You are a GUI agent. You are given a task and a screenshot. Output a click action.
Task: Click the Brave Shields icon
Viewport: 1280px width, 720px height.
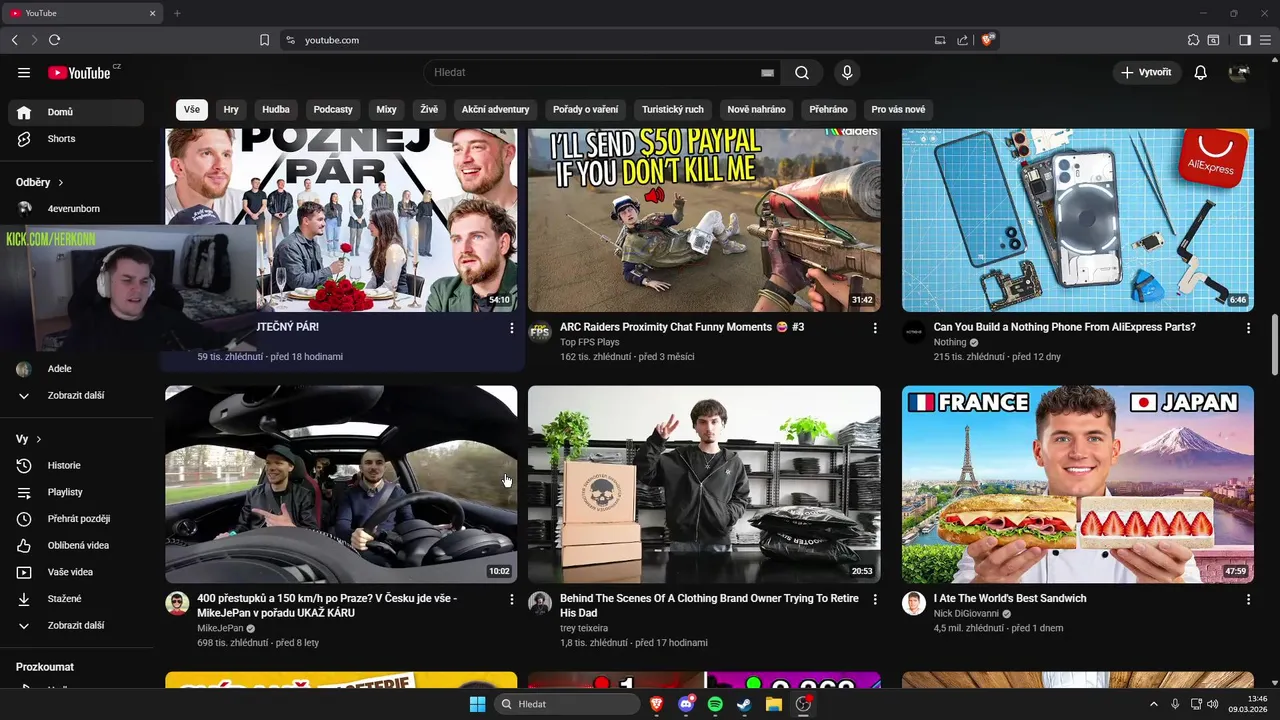[987, 40]
